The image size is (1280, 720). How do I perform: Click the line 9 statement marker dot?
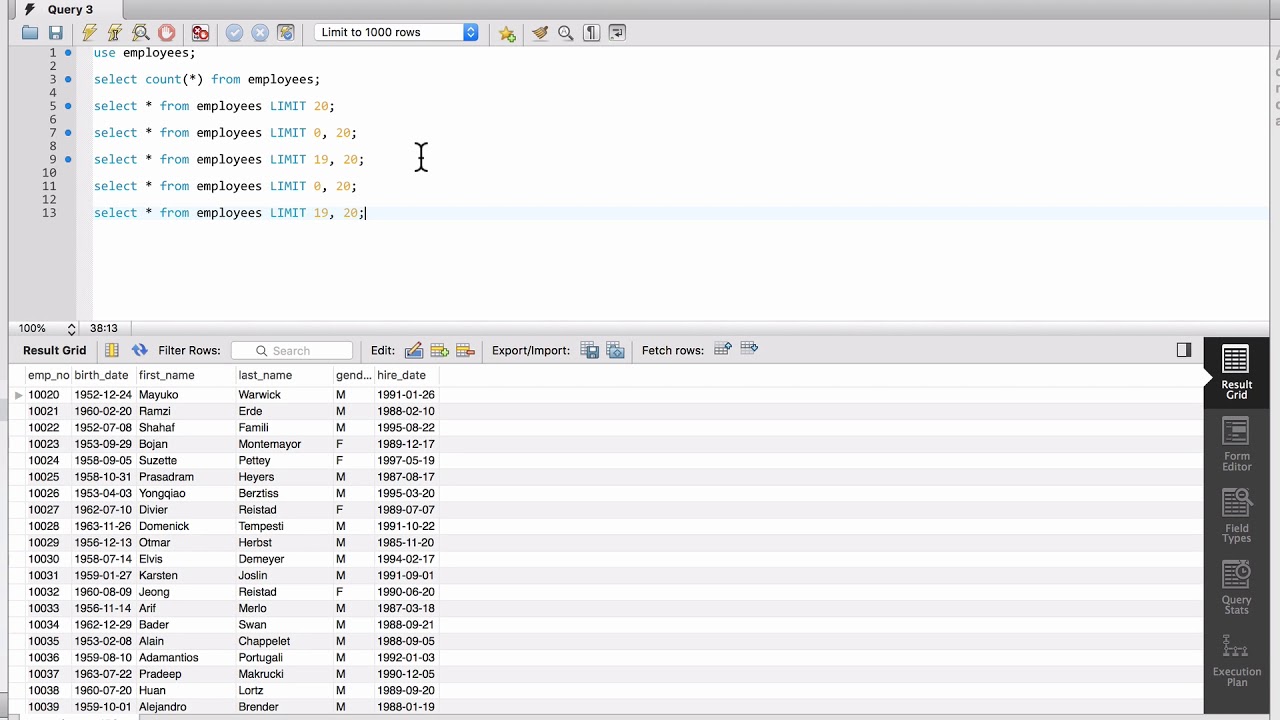pyautogui.click(x=68, y=159)
